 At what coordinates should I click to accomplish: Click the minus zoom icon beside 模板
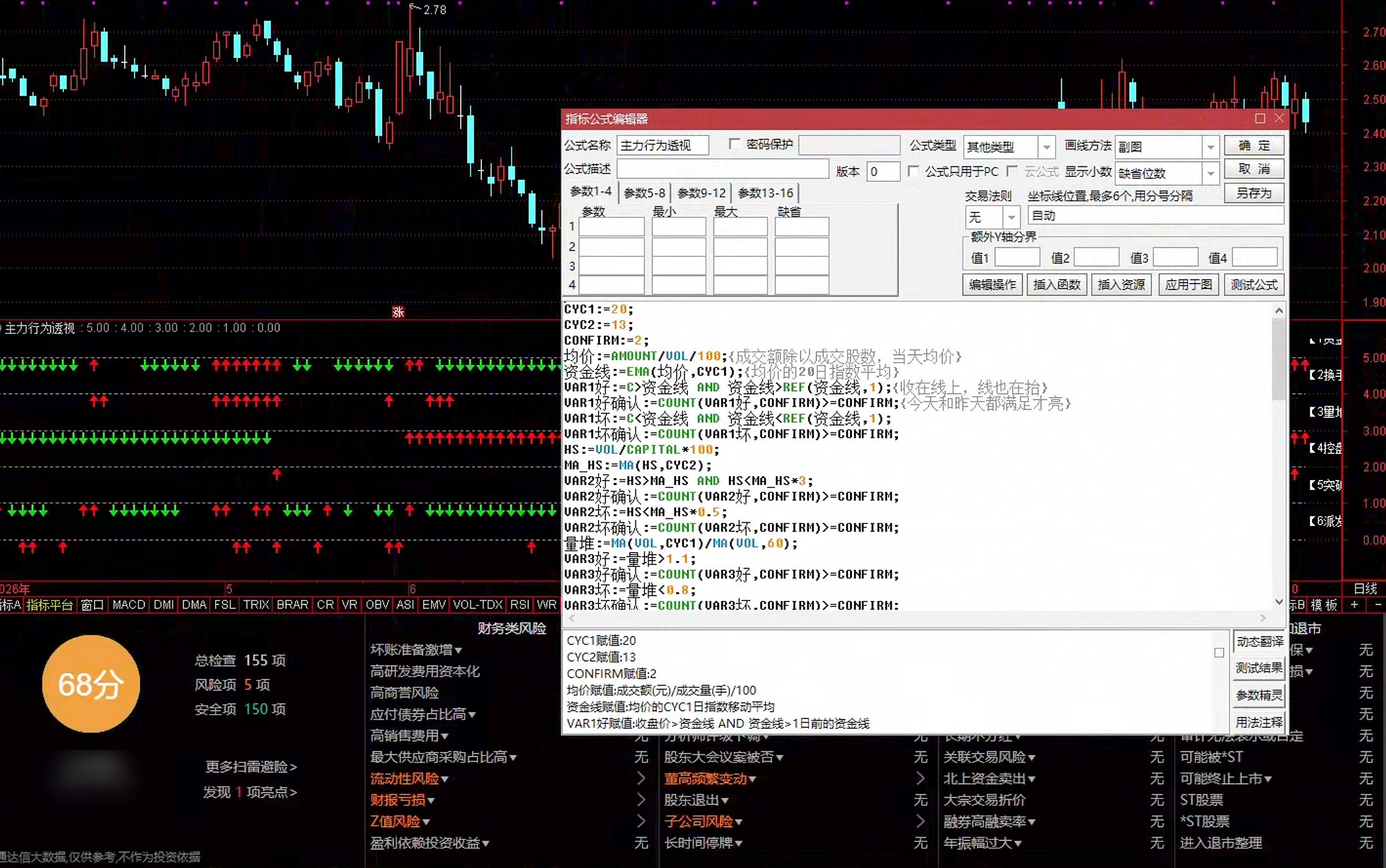click(x=1378, y=605)
